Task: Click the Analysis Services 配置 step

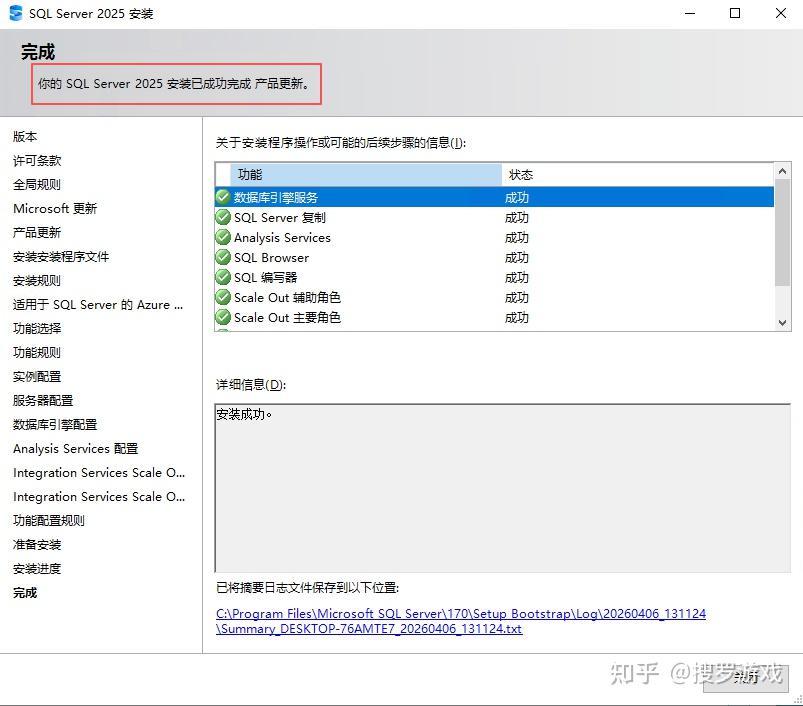Action: pyautogui.click(x=76, y=448)
